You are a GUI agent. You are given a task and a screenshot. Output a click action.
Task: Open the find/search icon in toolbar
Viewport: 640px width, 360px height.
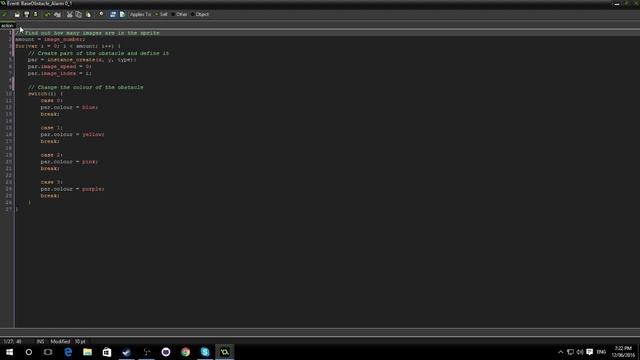[101, 14]
